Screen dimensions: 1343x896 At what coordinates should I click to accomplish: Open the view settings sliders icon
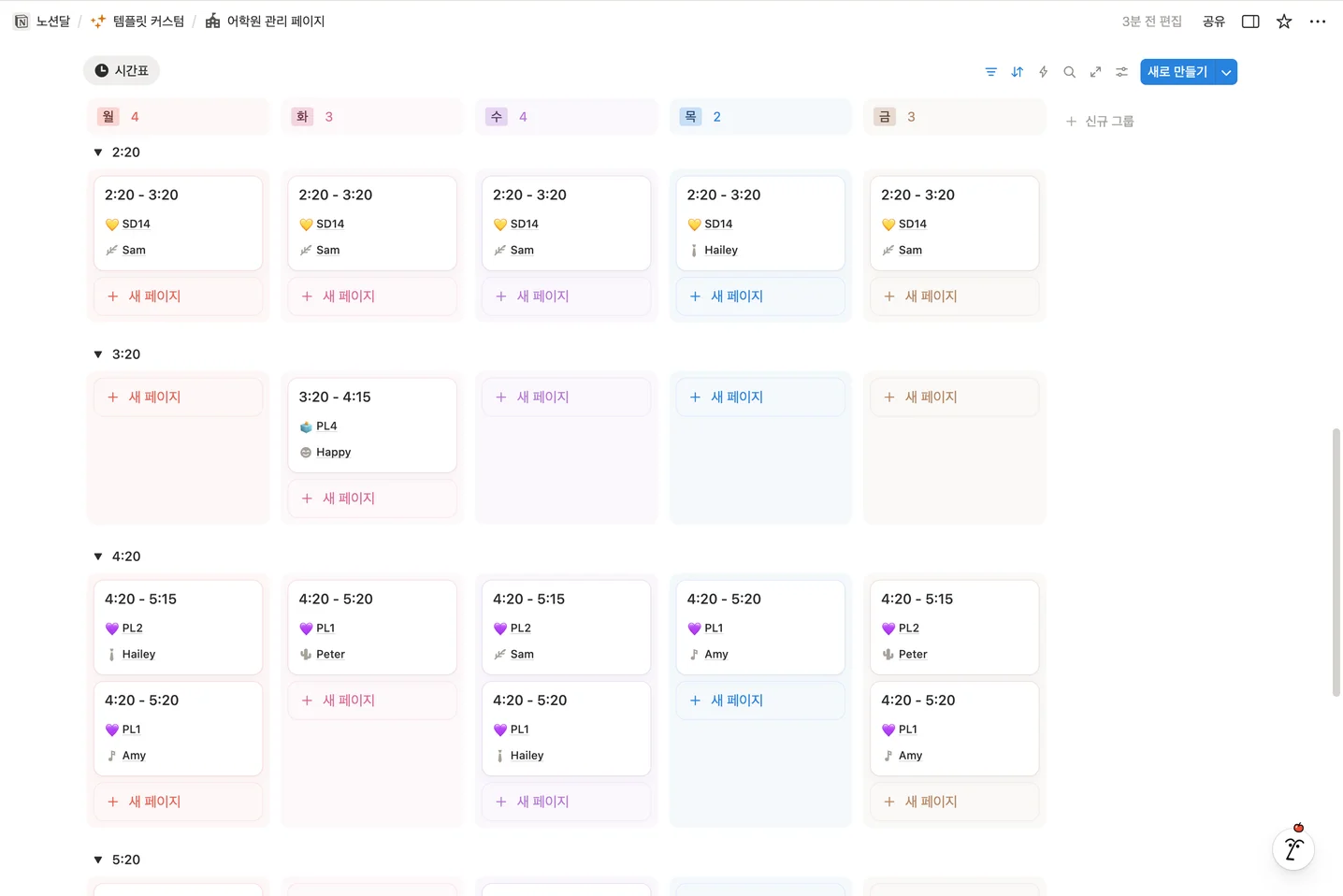[x=1121, y=71]
